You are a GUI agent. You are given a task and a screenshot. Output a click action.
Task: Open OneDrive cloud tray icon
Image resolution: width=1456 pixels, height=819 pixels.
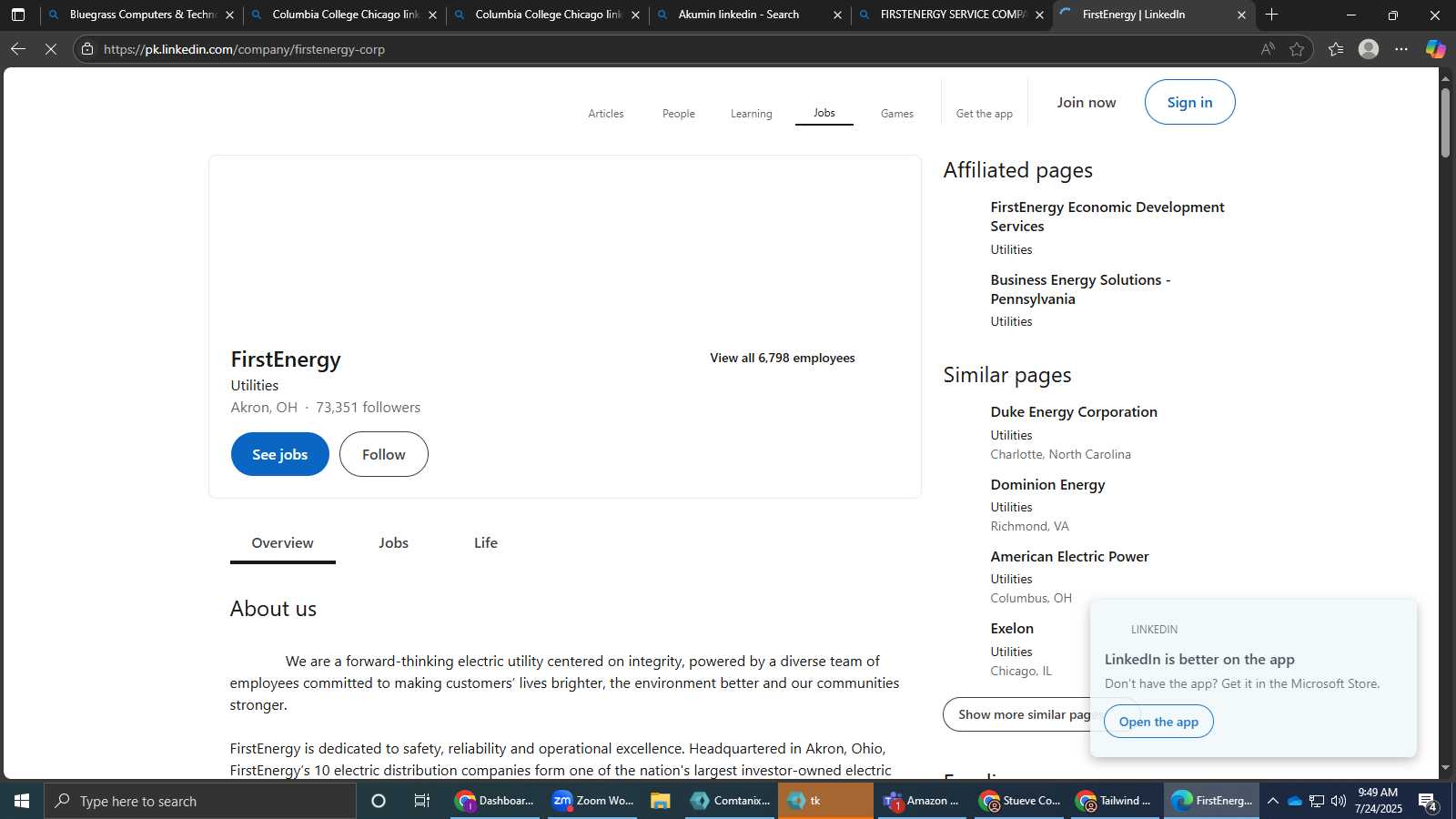(1294, 801)
